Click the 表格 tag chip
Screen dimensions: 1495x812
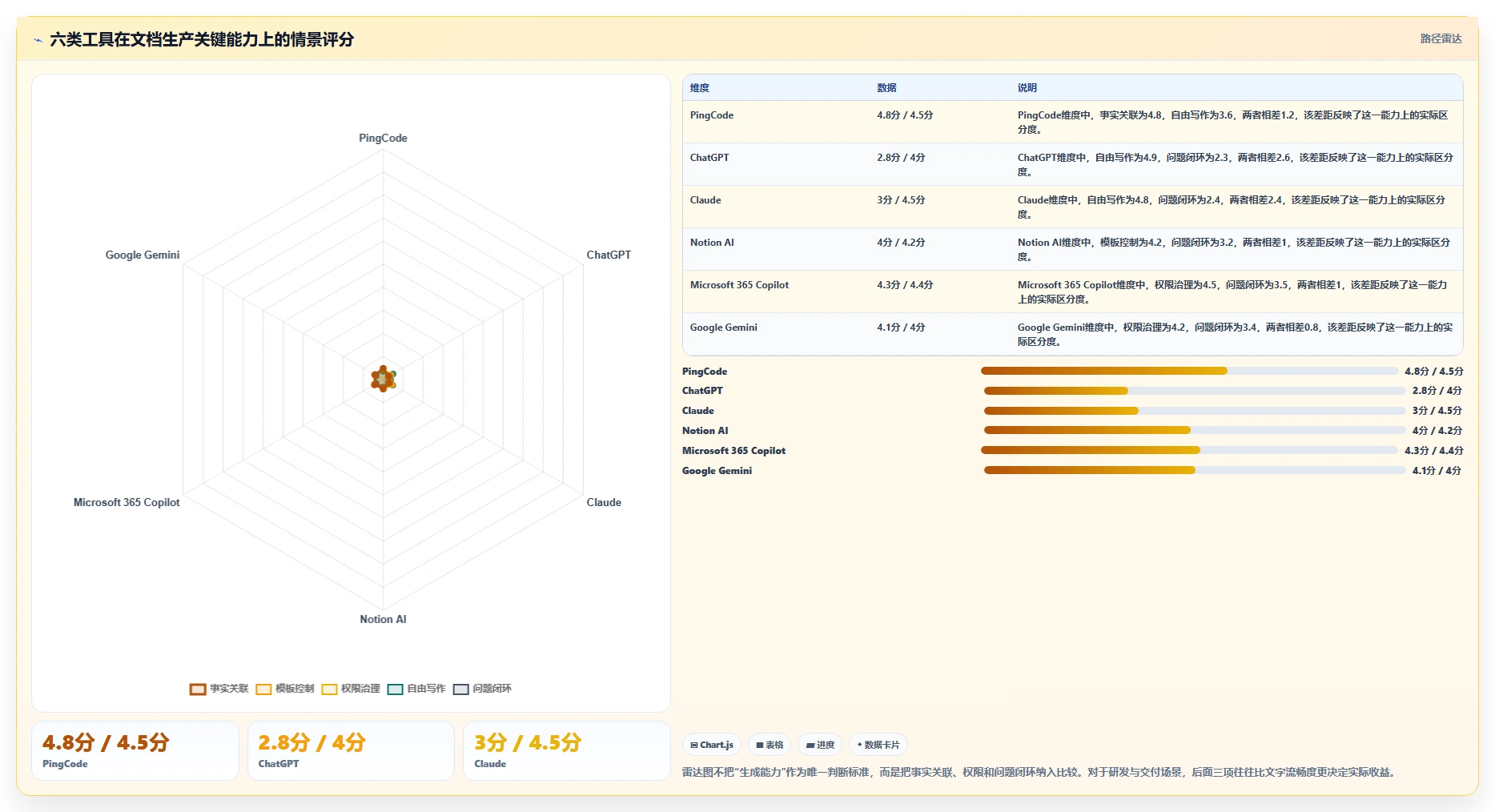pyautogui.click(x=770, y=745)
